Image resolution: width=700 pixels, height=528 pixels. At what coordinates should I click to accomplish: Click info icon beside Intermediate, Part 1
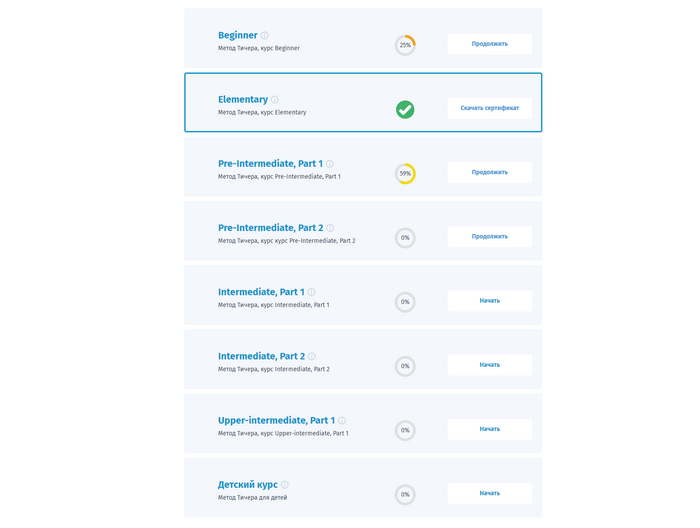tap(311, 292)
